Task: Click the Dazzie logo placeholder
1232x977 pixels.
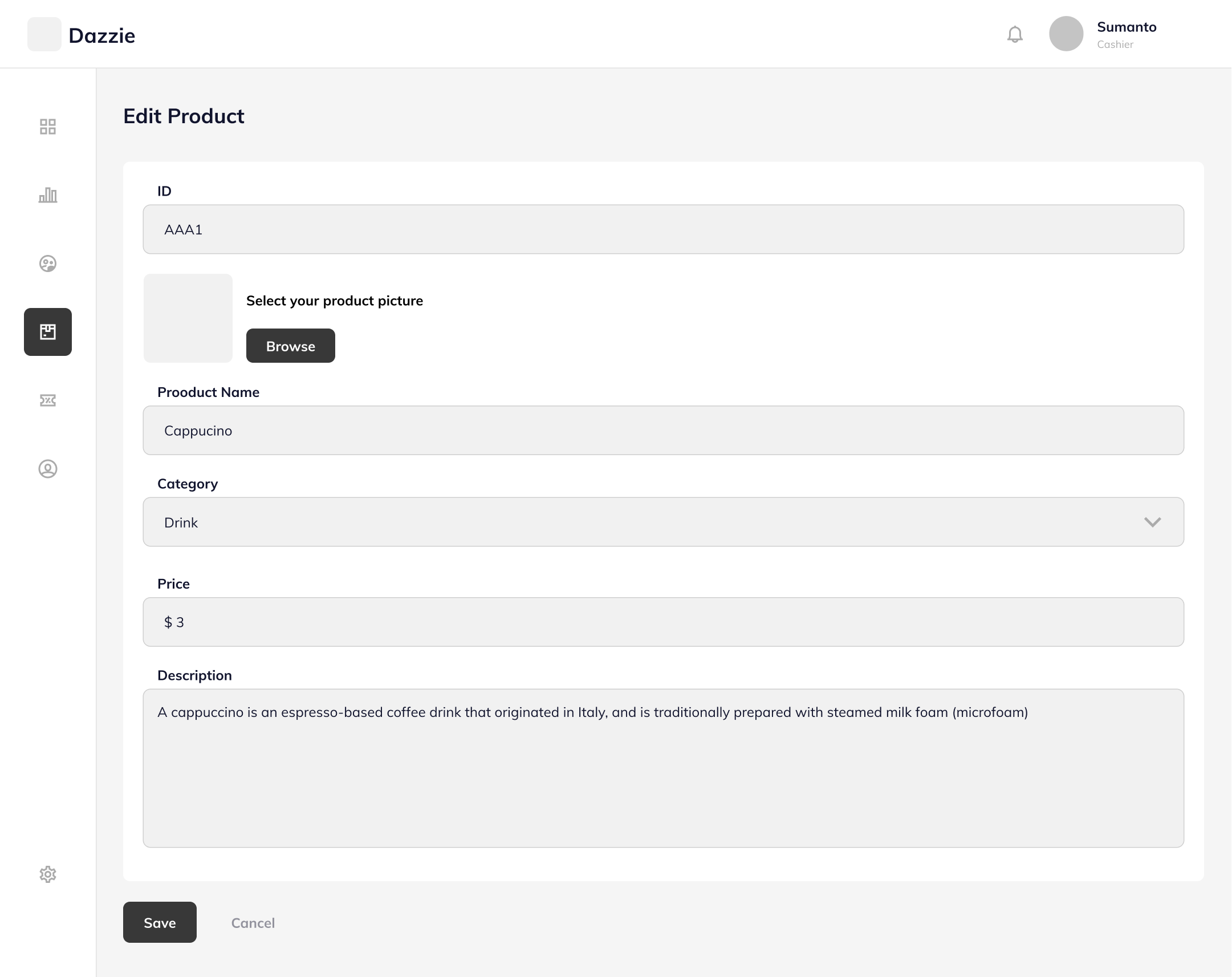Action: [44, 34]
